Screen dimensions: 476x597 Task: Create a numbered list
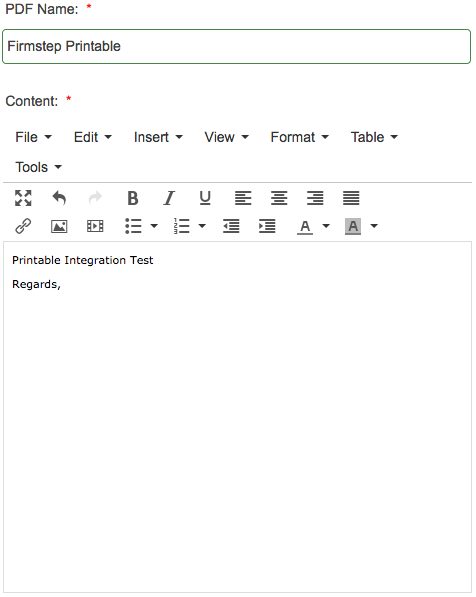(182, 226)
